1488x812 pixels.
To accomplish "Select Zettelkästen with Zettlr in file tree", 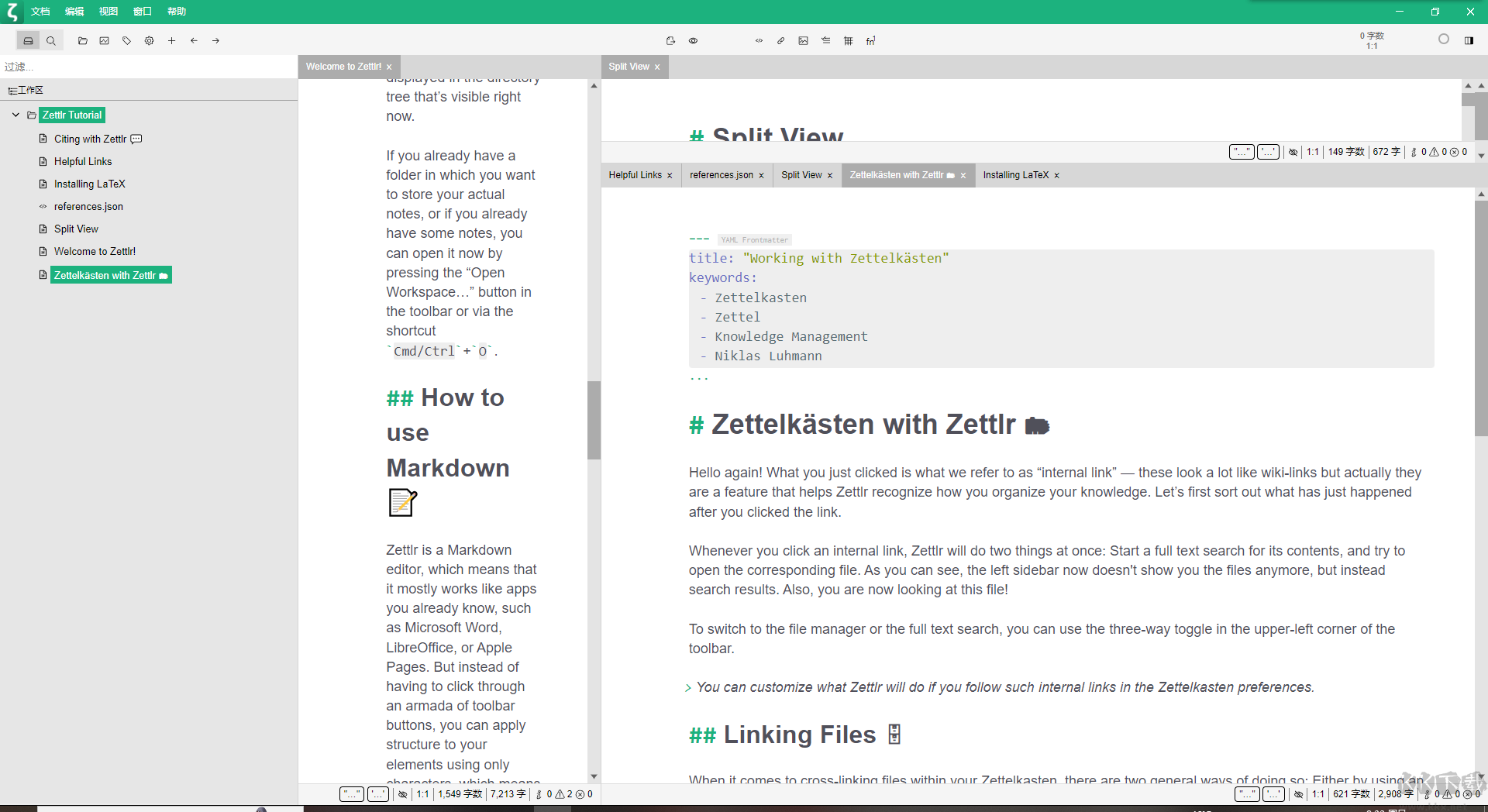I will pyautogui.click(x=111, y=275).
